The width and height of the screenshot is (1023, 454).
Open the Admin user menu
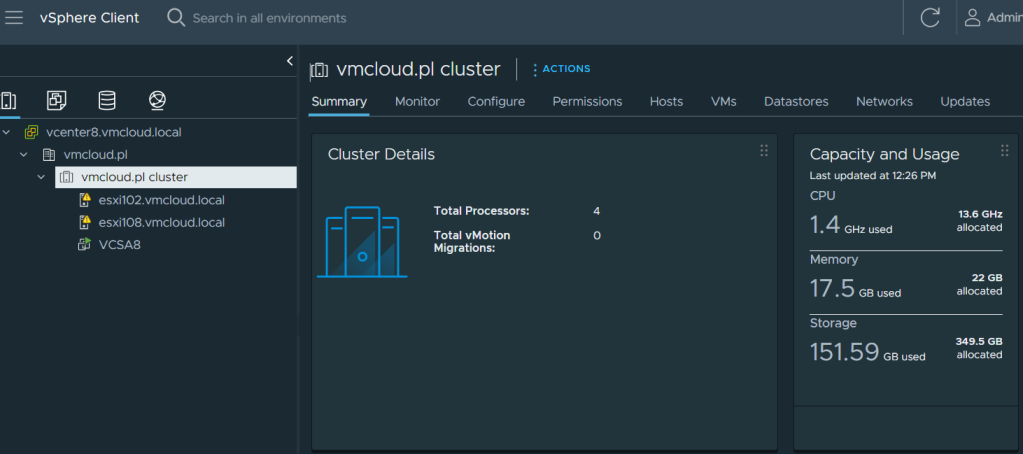pos(992,18)
